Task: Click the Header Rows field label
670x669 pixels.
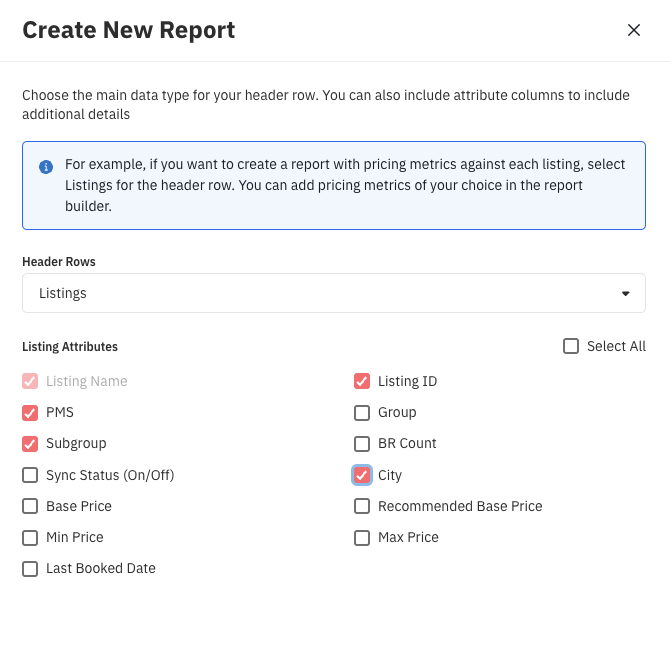Action: tap(59, 261)
